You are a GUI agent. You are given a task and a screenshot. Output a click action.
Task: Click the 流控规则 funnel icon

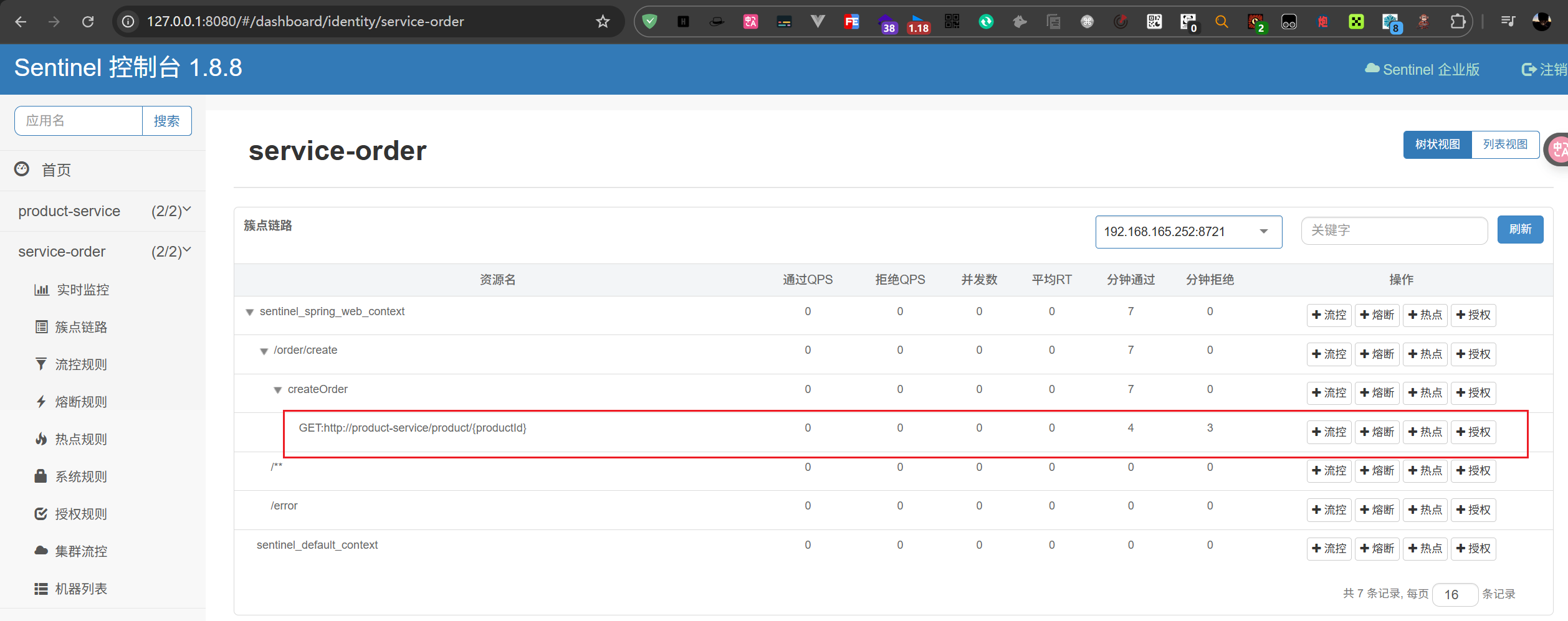coord(41,364)
